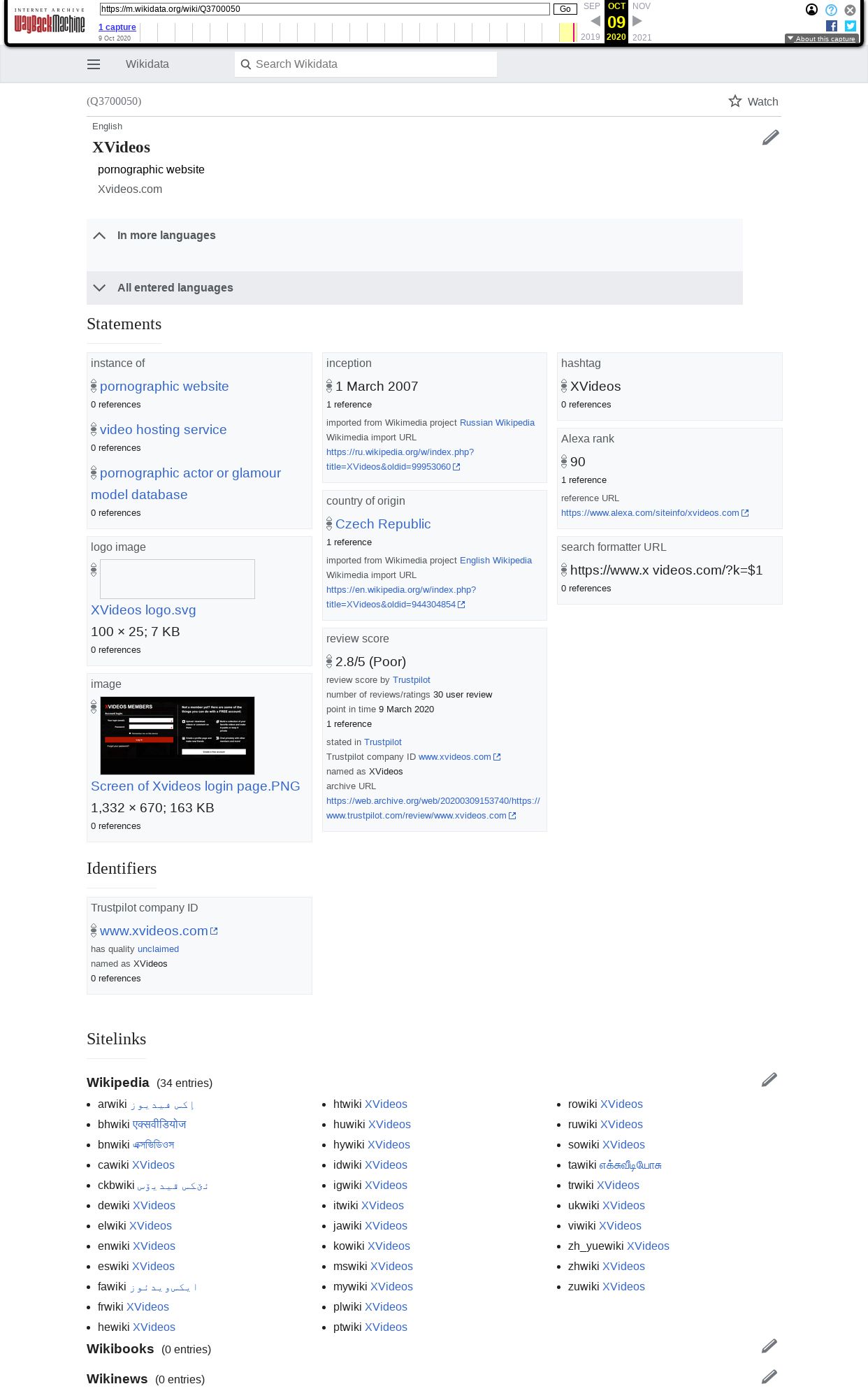The height and width of the screenshot is (1398, 868).
Task: Close the Wayback toolbar
Action: point(850,10)
